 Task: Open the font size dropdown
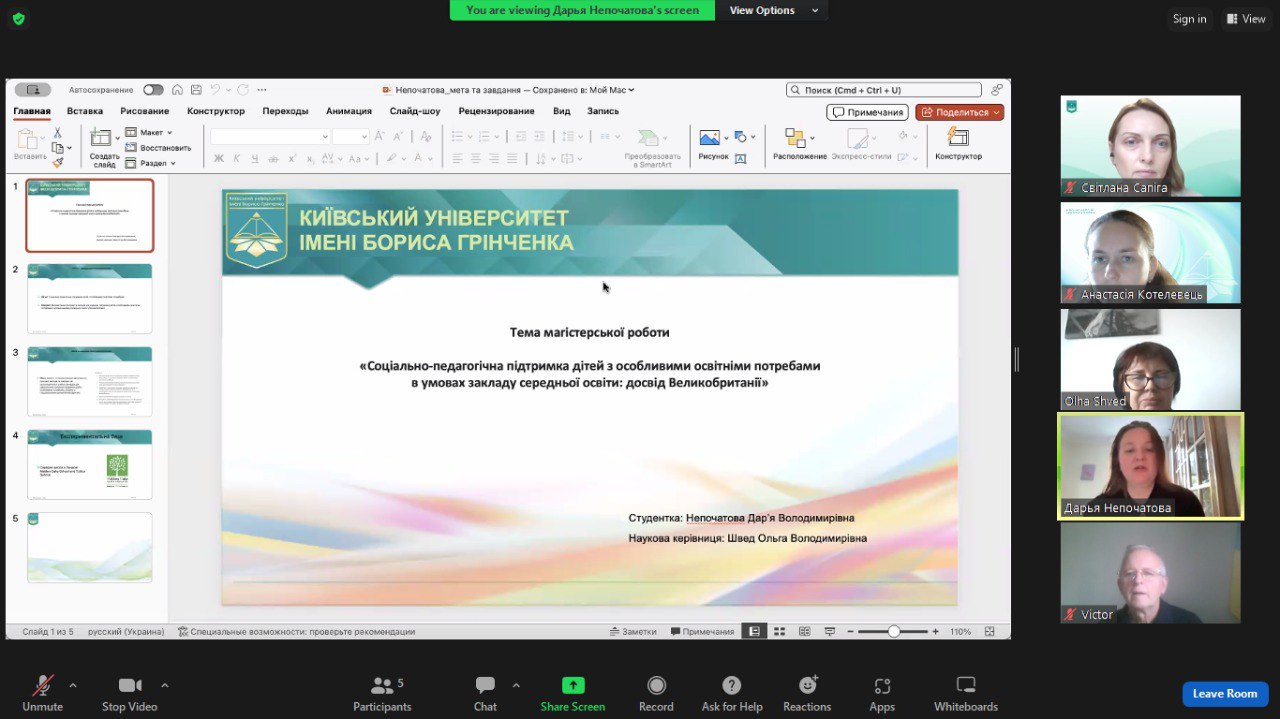coord(364,137)
